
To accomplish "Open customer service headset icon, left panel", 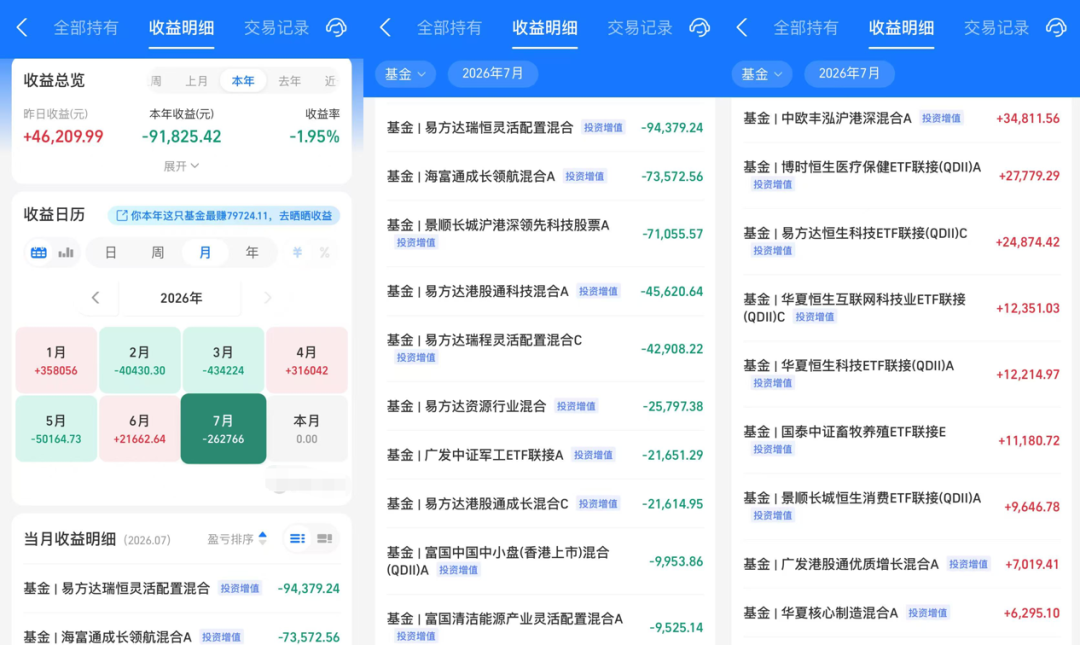I will [336, 28].
